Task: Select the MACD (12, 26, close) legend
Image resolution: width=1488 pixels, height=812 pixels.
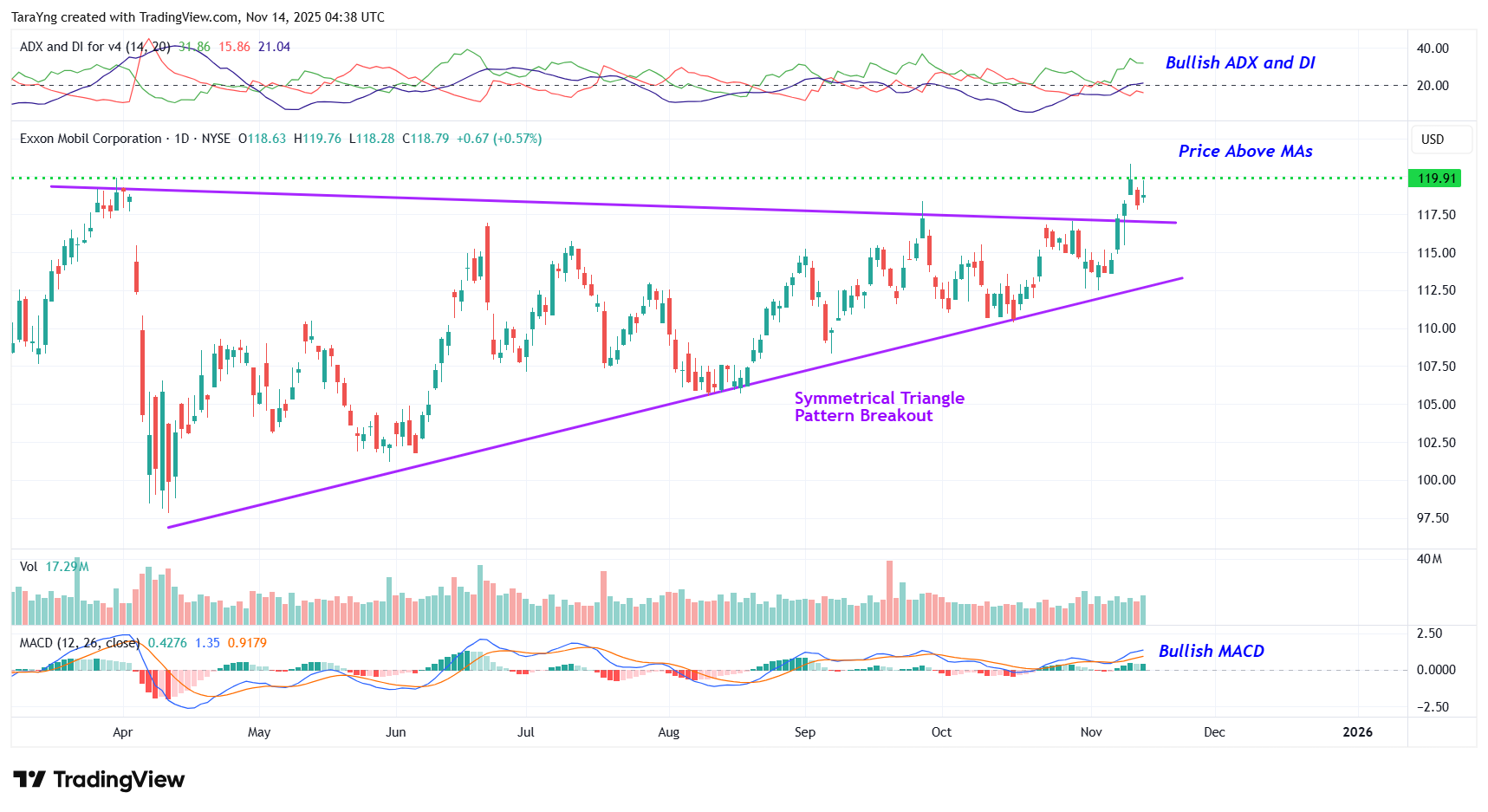Action: (79, 643)
